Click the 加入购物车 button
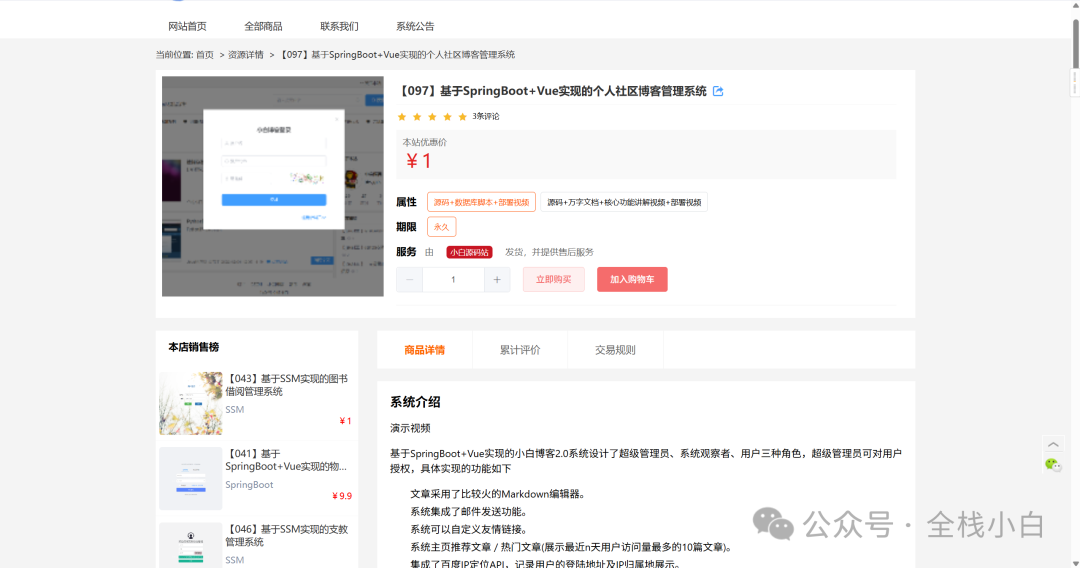The image size is (1080, 568). [632, 280]
